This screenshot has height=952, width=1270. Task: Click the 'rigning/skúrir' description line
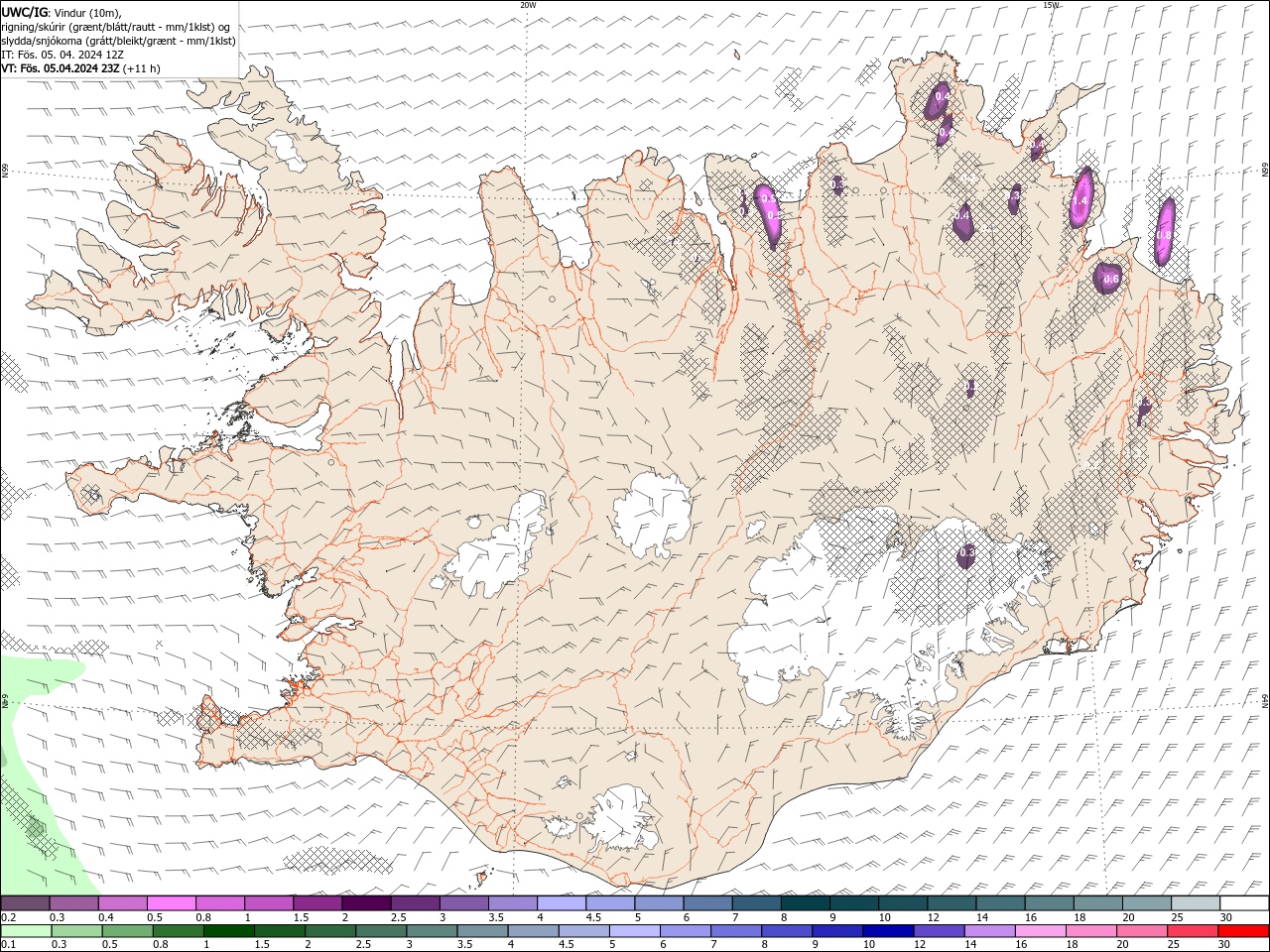click(115, 27)
